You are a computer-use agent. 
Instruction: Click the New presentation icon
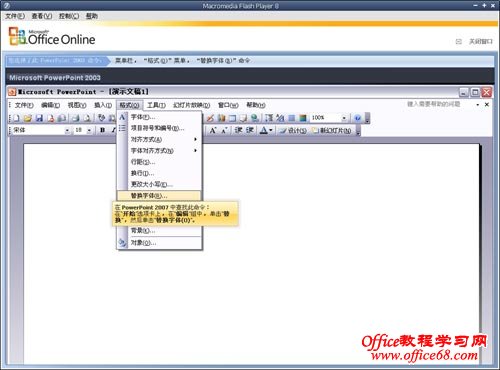(x=17, y=118)
